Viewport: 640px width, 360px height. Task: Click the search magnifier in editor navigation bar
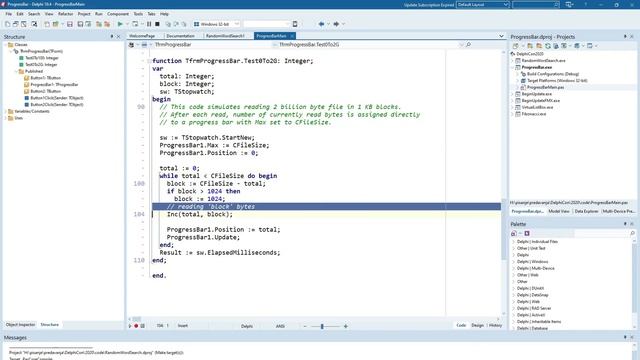(x=468, y=44)
